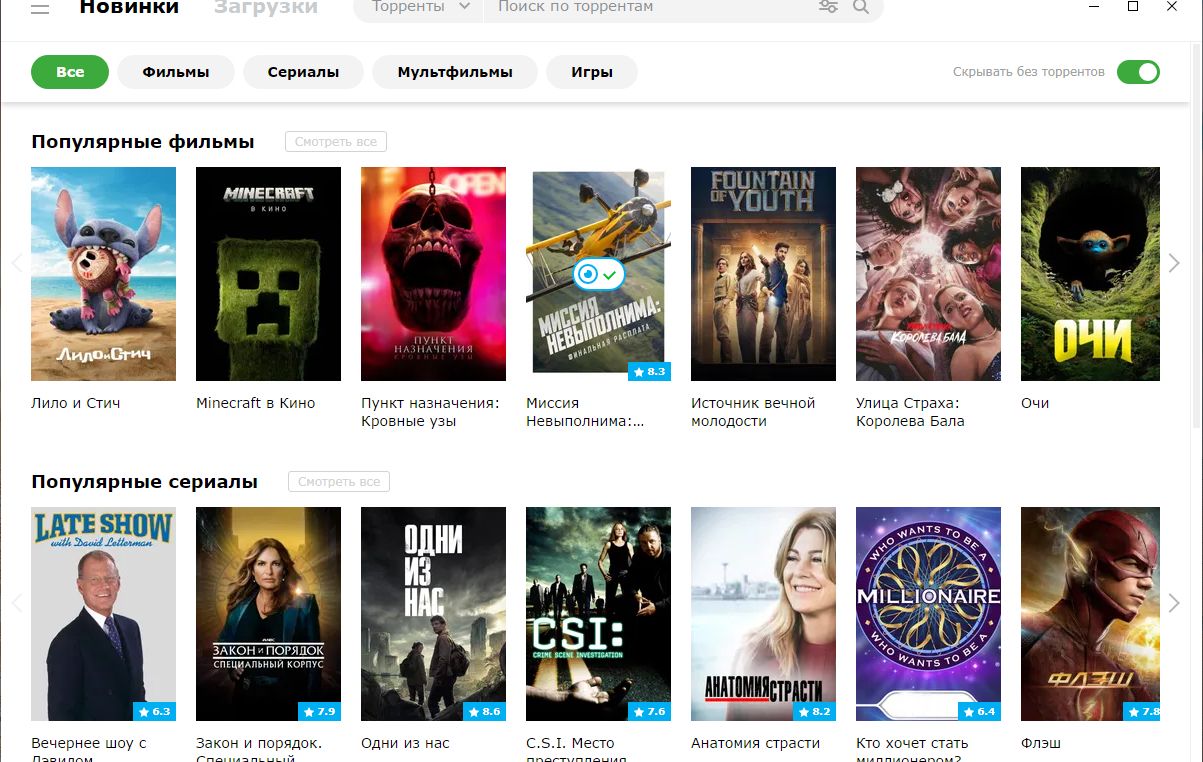
Task: Click the title text "Флэш"
Action: [1041, 743]
